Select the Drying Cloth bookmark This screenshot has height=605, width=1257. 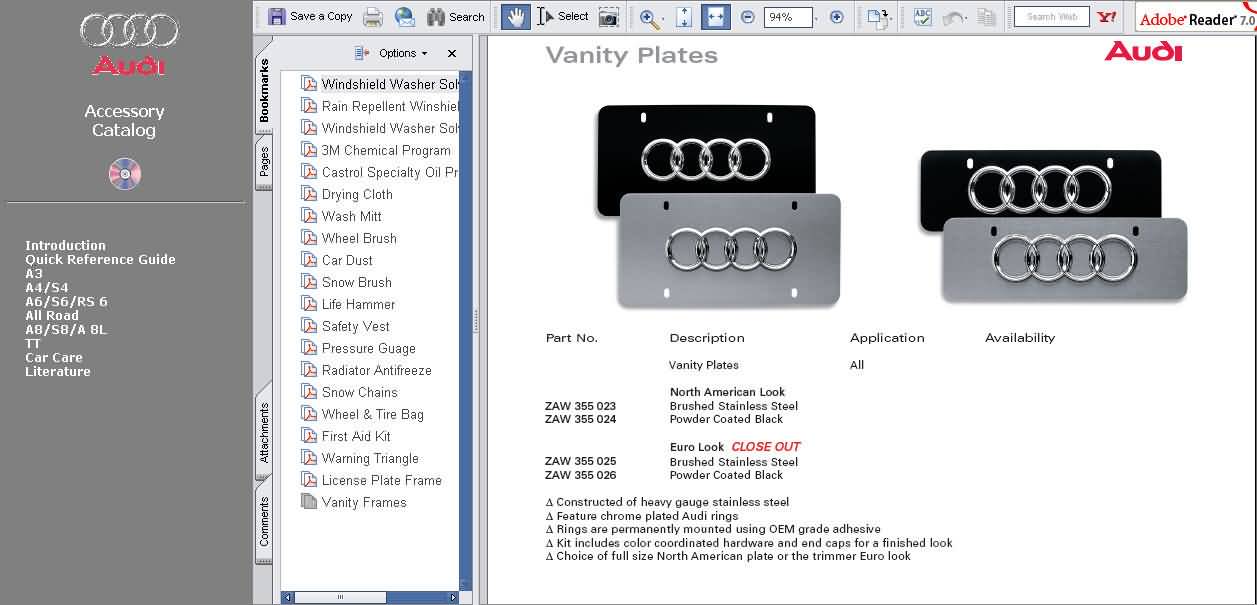357,194
